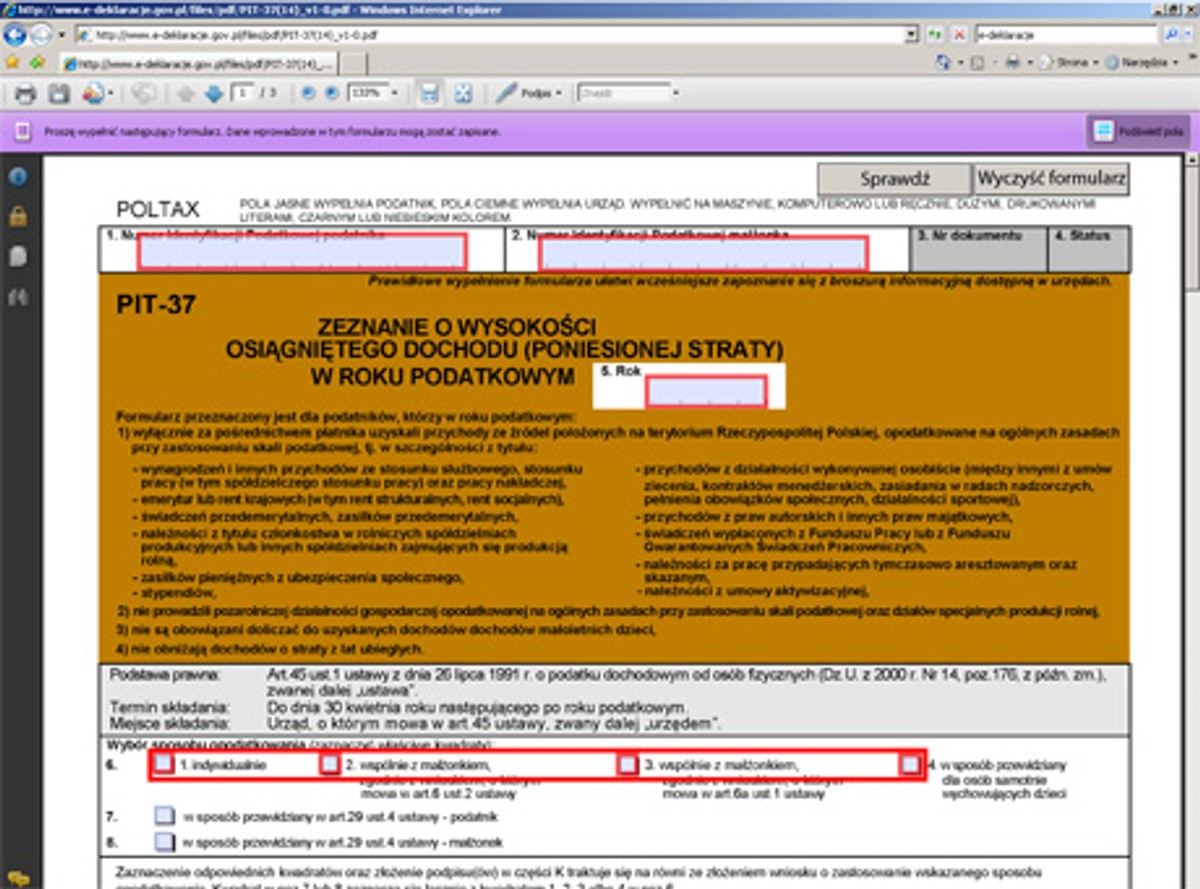Enable scrolling page fit-width mode icon
This screenshot has width=1200, height=889.
[429, 93]
